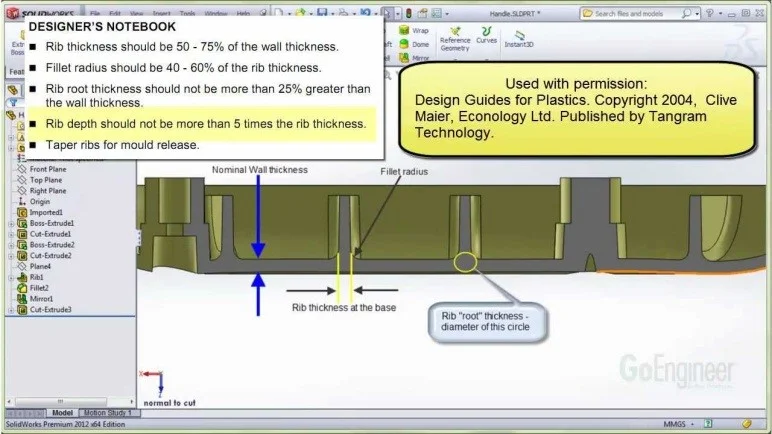Select the Front Plane in tree
This screenshot has width=772, height=434.
pos(48,168)
